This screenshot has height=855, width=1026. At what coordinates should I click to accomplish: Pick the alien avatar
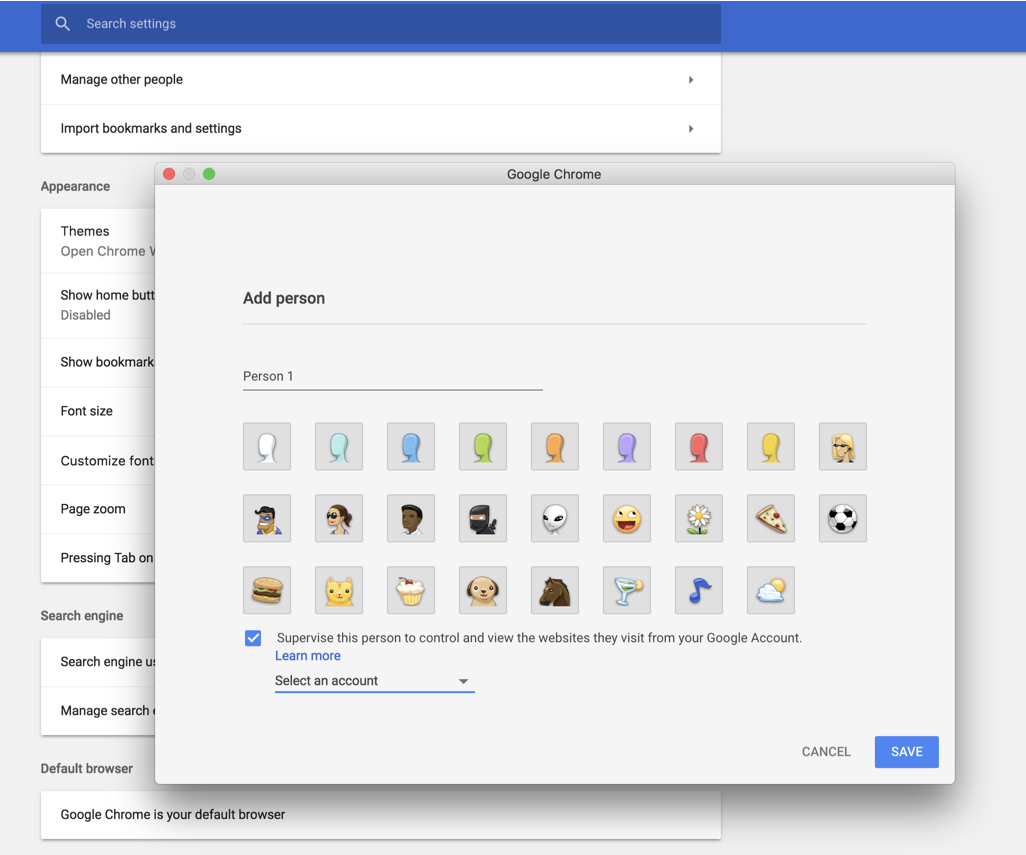coord(555,518)
